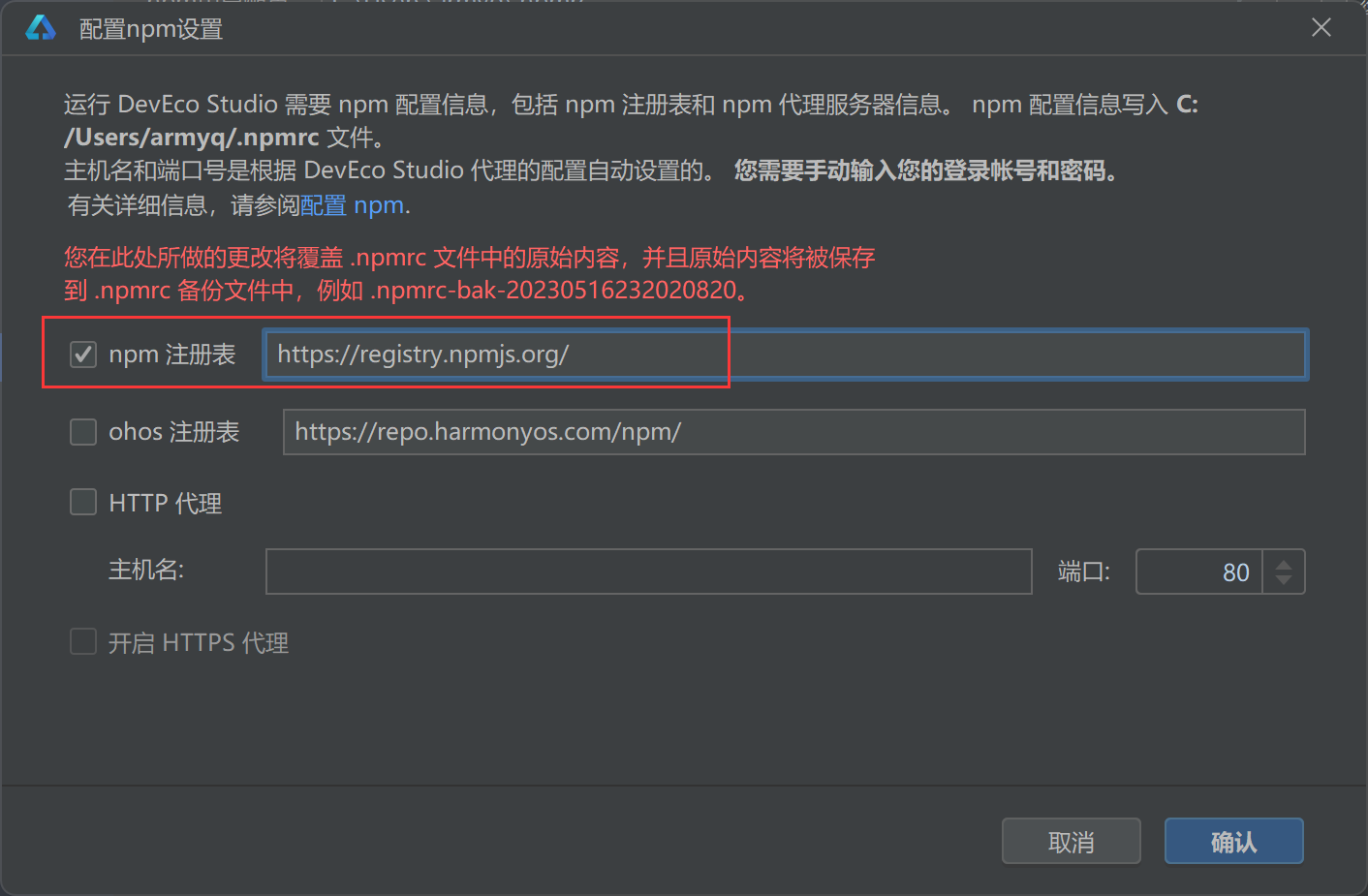Open the 配置 npm help link
This screenshot has width=1368, height=896.
pos(353,205)
